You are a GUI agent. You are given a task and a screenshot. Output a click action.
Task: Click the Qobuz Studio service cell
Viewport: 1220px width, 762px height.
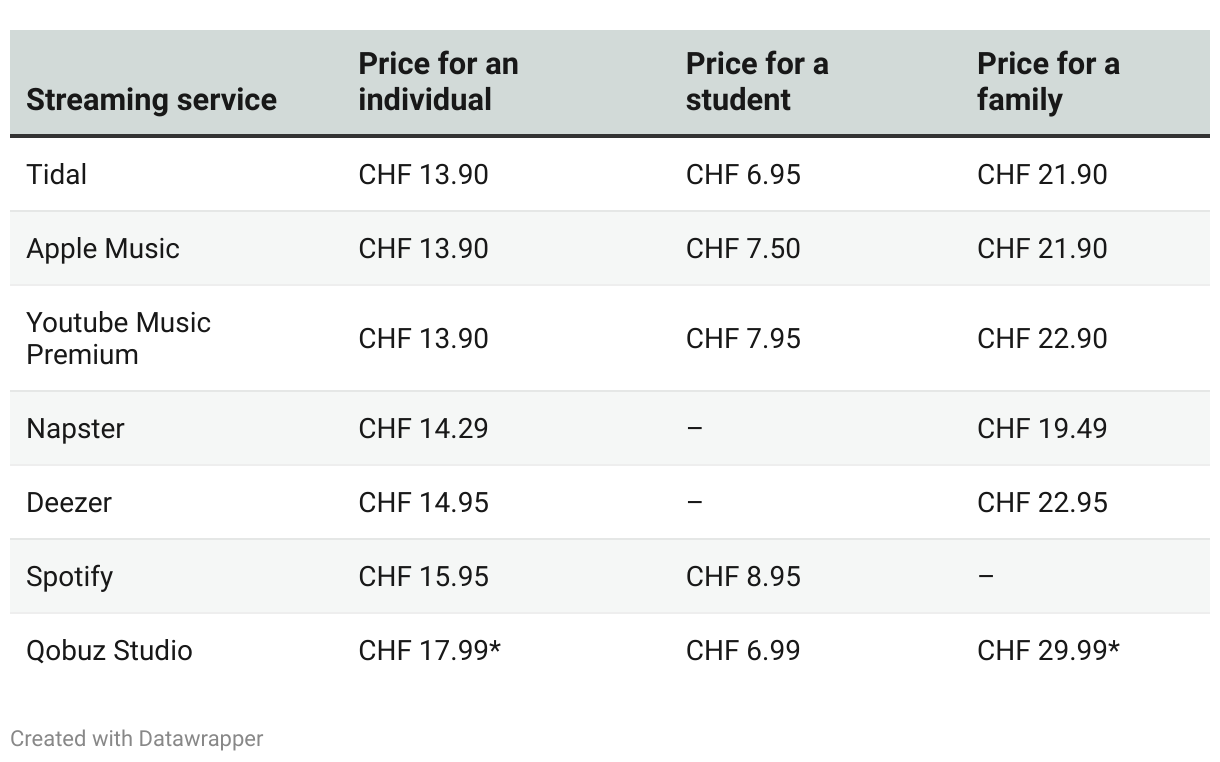(x=109, y=651)
